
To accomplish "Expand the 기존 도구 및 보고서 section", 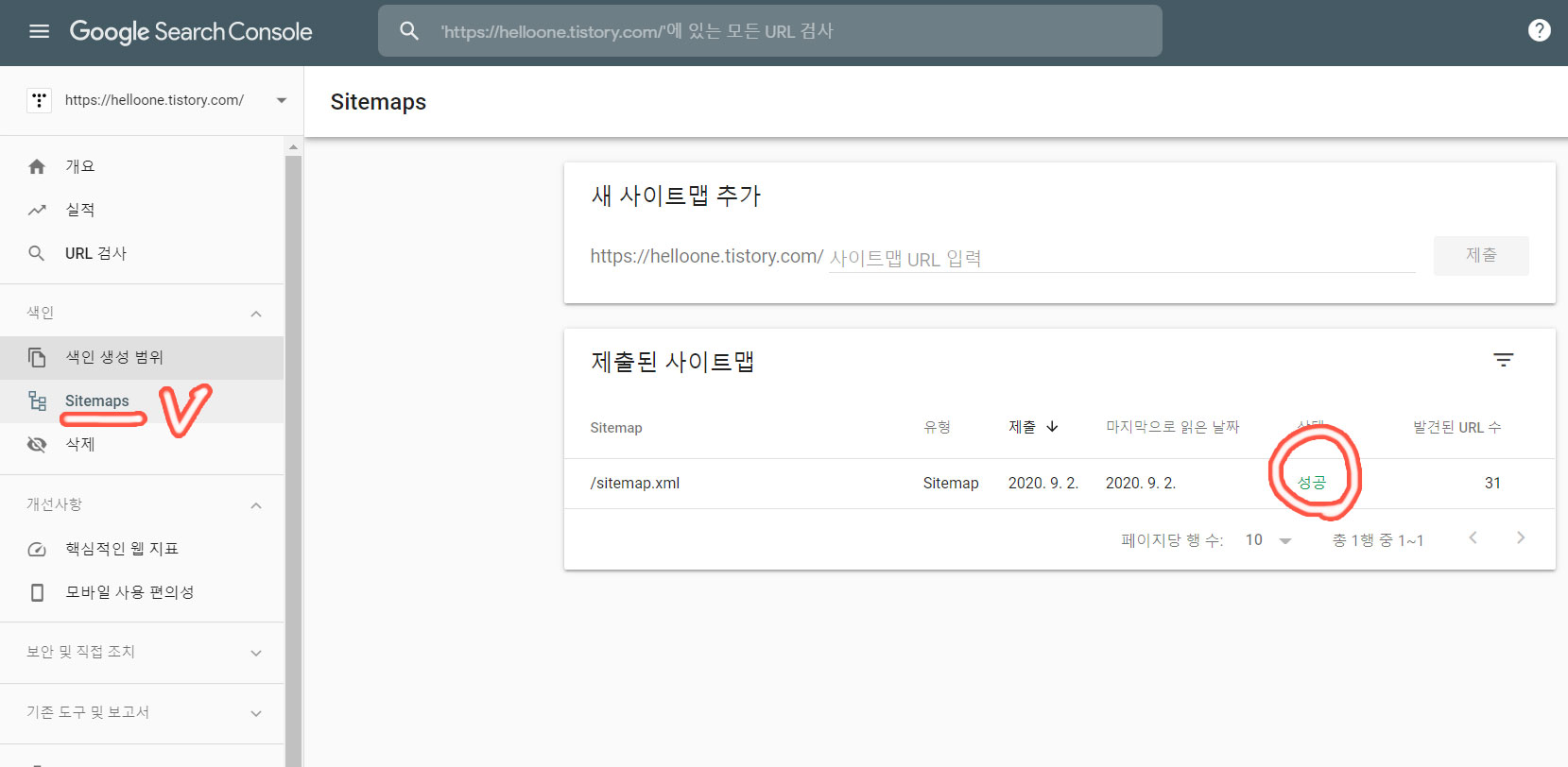I will 256,713.
